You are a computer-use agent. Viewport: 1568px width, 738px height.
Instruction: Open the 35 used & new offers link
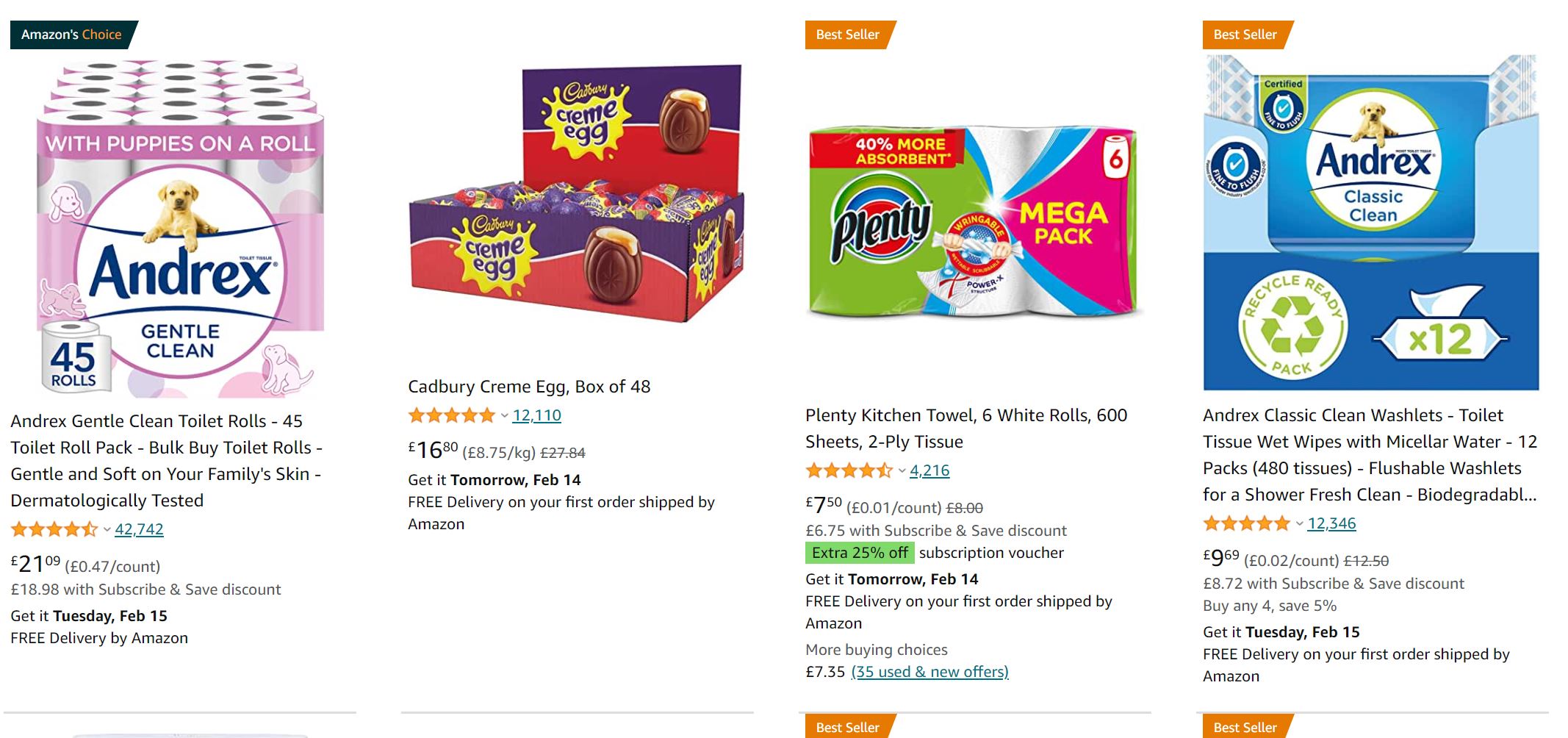tap(929, 672)
